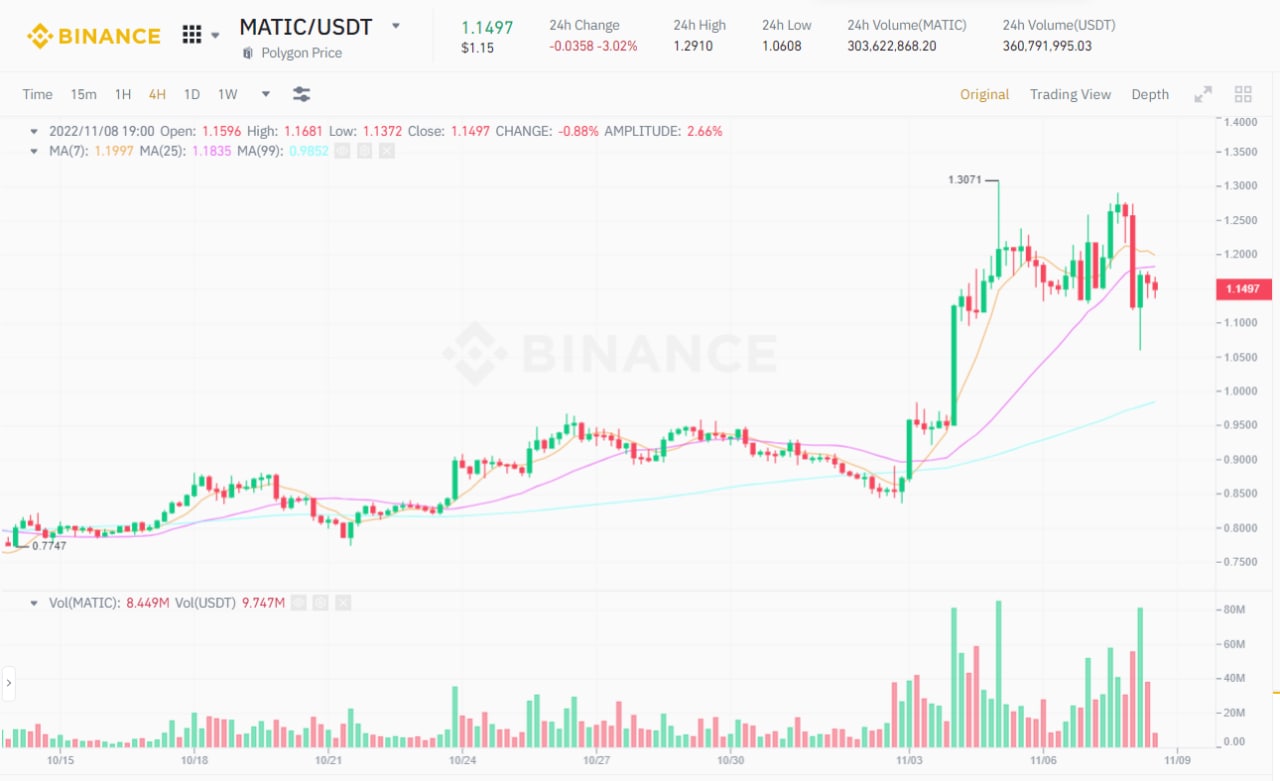Collapse the MA(7) indicator legend row
Viewport: 1280px width, 781px height.
point(35,151)
